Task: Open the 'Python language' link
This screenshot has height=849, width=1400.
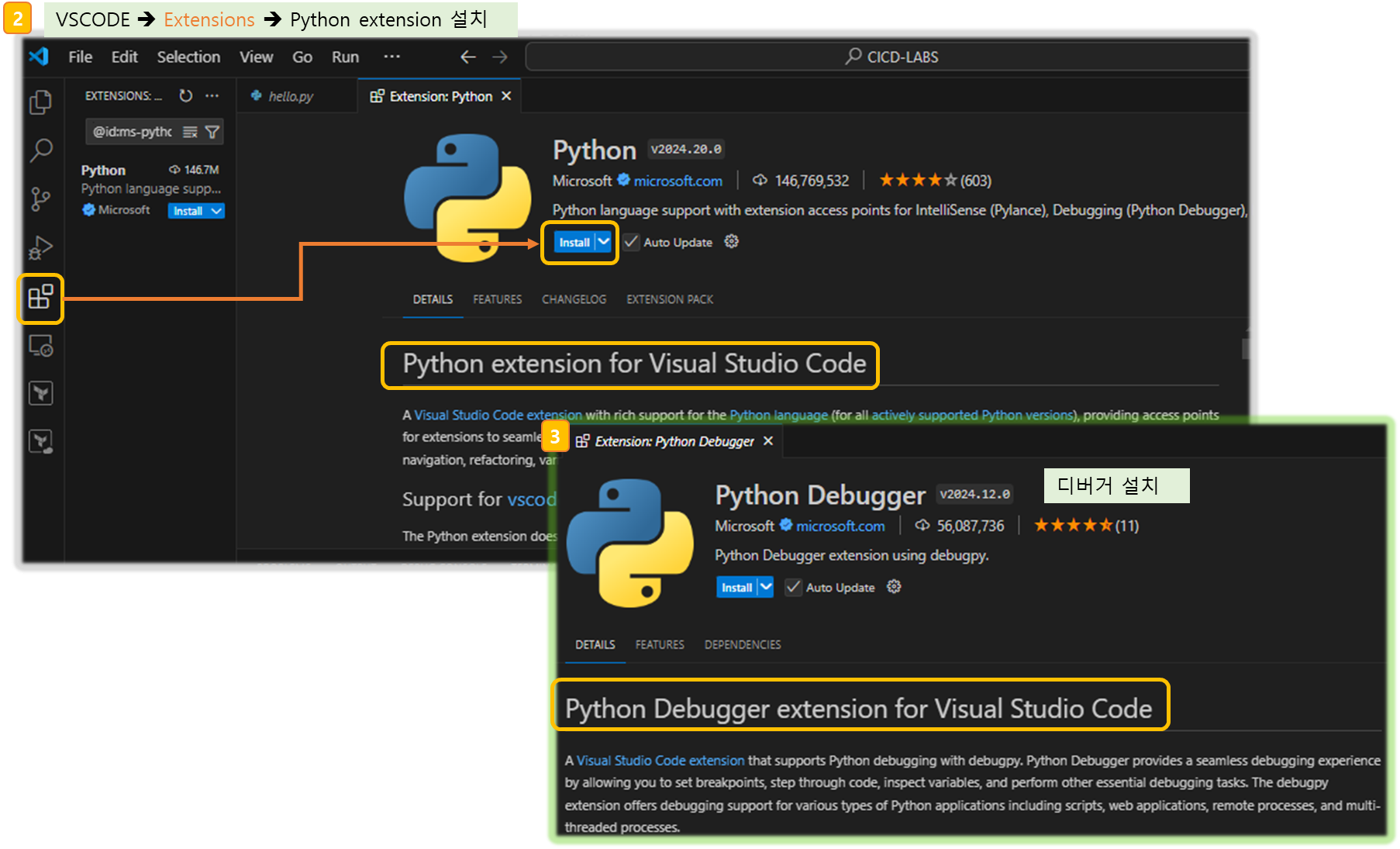Action: (778, 415)
